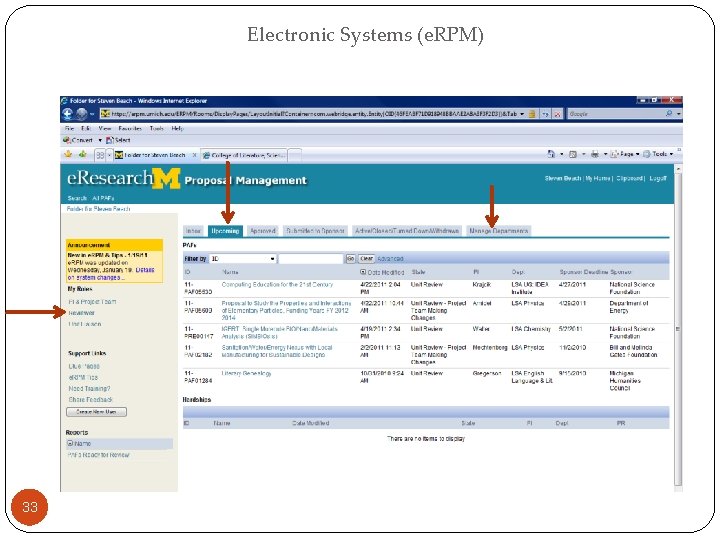Click the Add to Favorites icon
This screenshot has height=540, width=720.
pos(83,154)
